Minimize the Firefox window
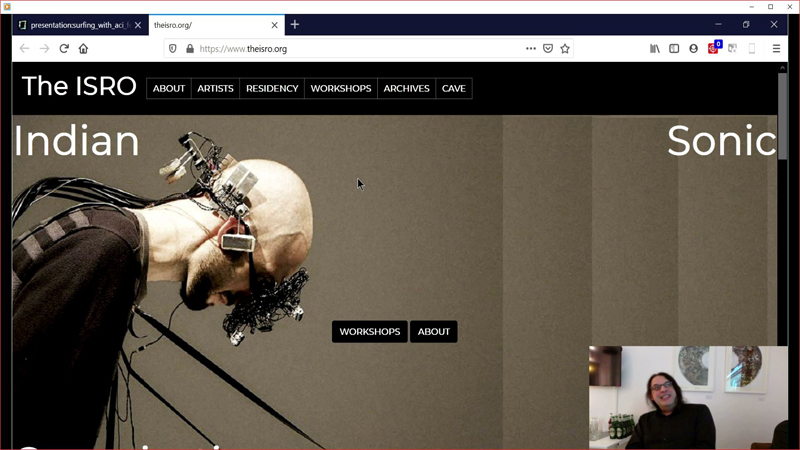This screenshot has height=450, width=800. click(718, 24)
